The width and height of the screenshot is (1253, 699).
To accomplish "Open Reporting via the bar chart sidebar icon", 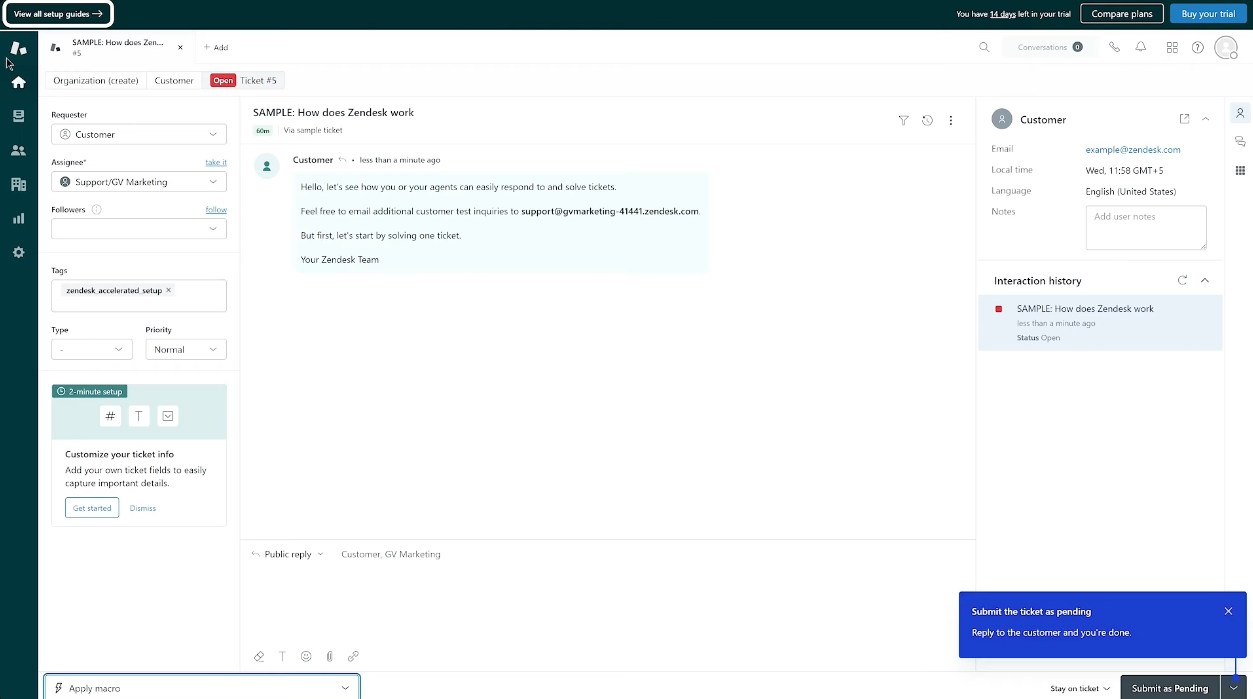I will click(17, 218).
